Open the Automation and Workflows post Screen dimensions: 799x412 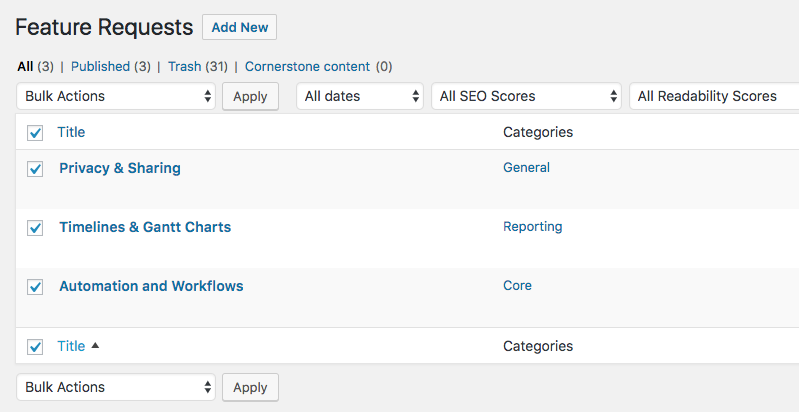pos(151,286)
